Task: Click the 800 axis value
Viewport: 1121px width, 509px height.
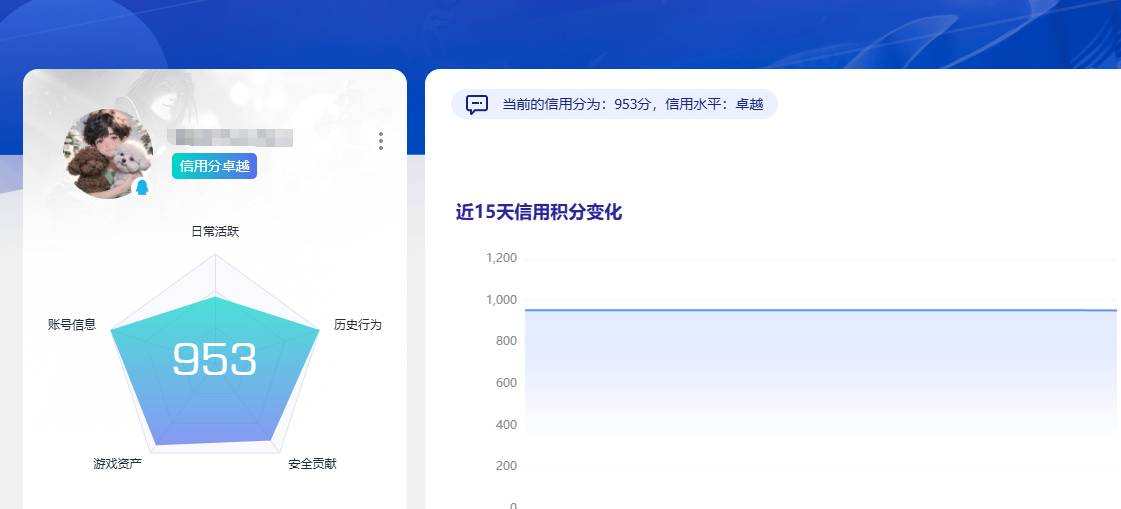Action: point(506,341)
